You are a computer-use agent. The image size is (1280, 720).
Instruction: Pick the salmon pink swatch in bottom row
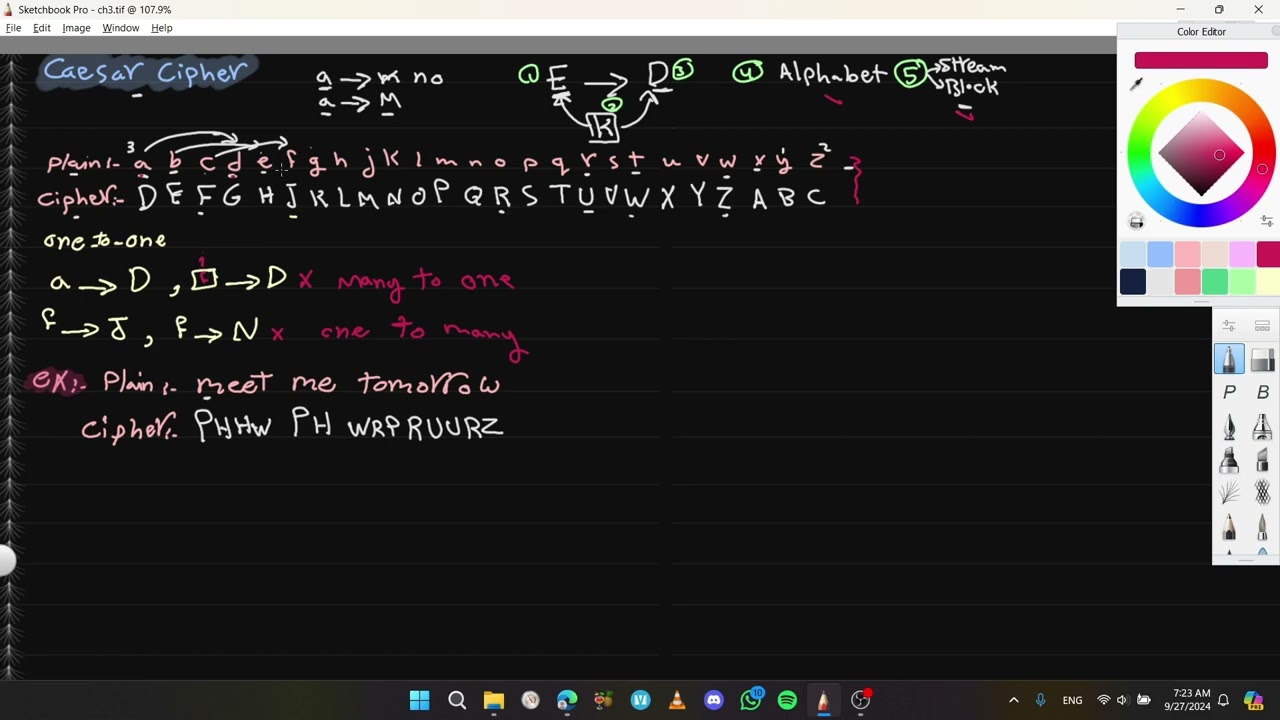point(1187,282)
